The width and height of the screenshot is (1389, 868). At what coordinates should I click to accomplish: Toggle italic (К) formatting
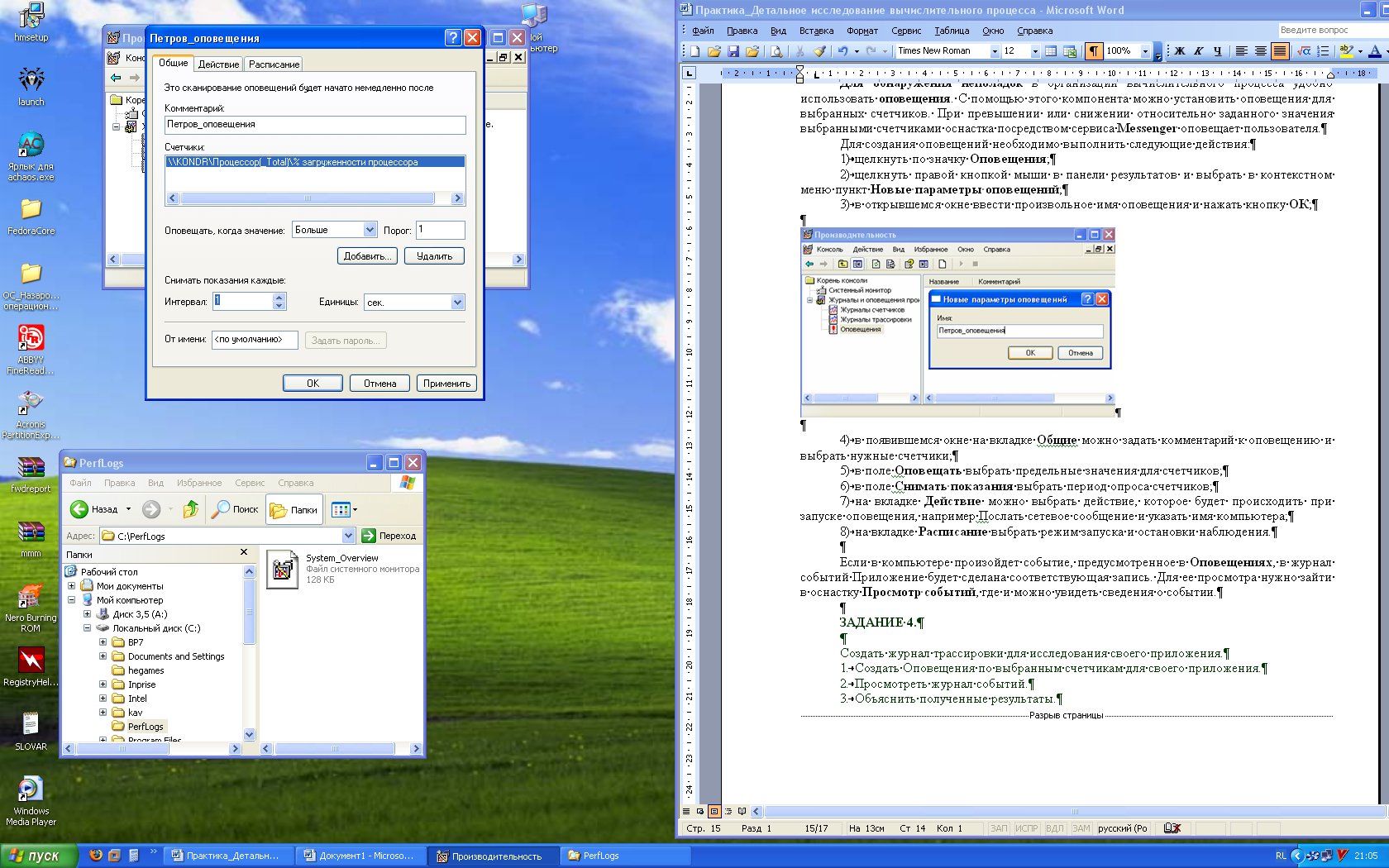[1199, 51]
